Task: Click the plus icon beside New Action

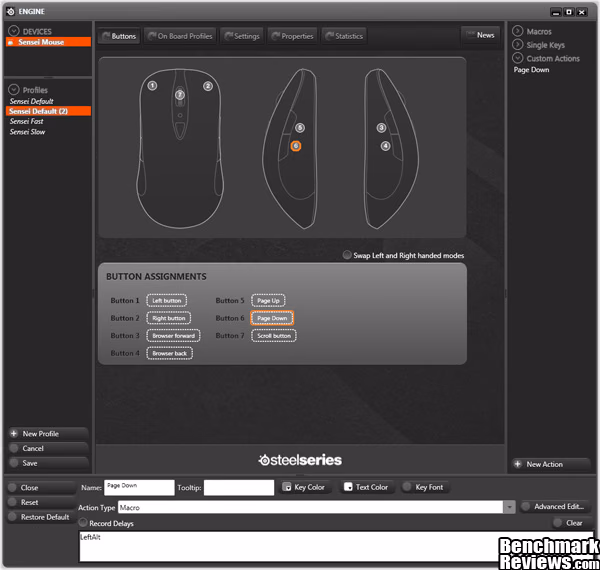Action: click(518, 464)
